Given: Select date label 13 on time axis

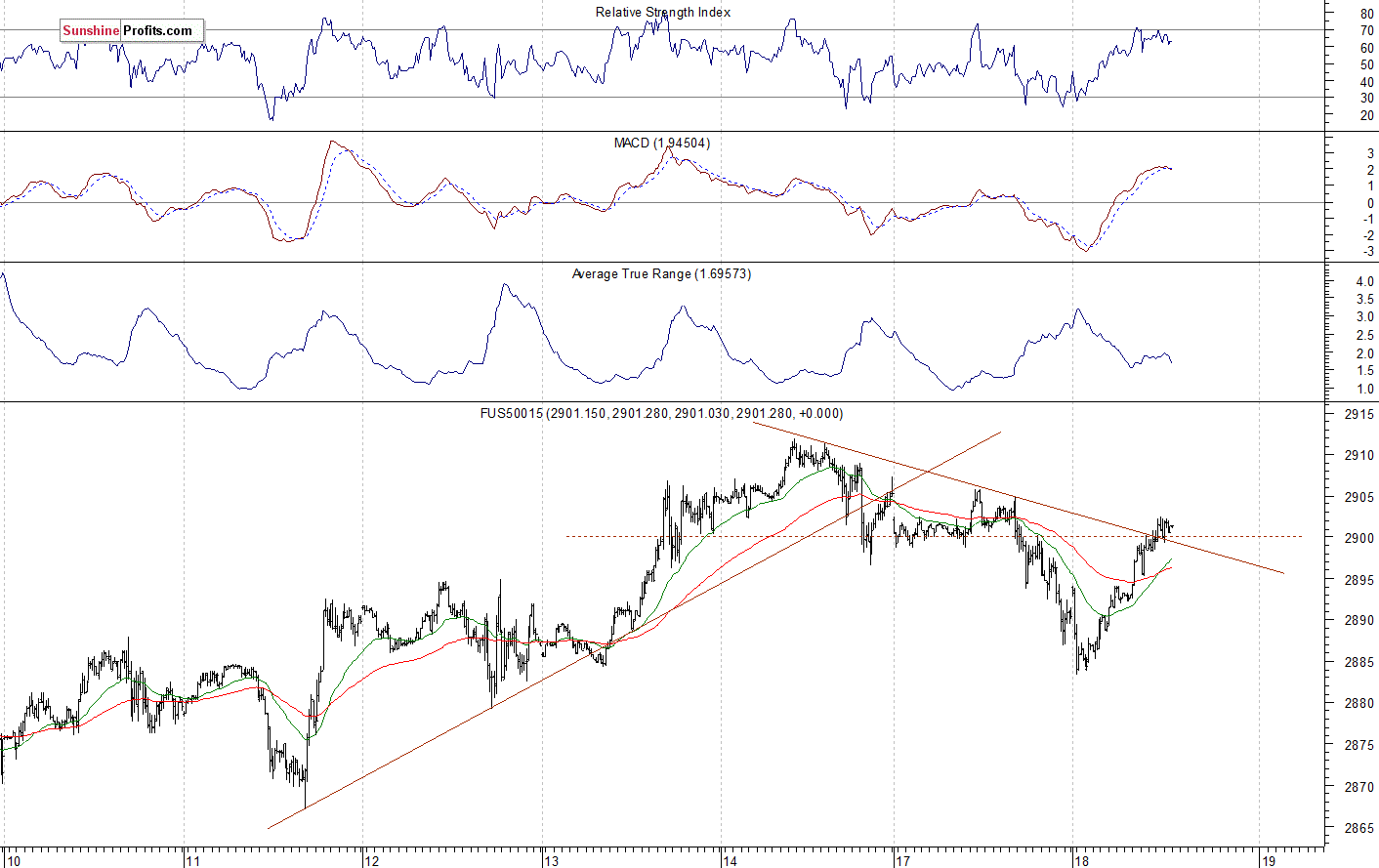Looking at the screenshot, I should point(553,860).
